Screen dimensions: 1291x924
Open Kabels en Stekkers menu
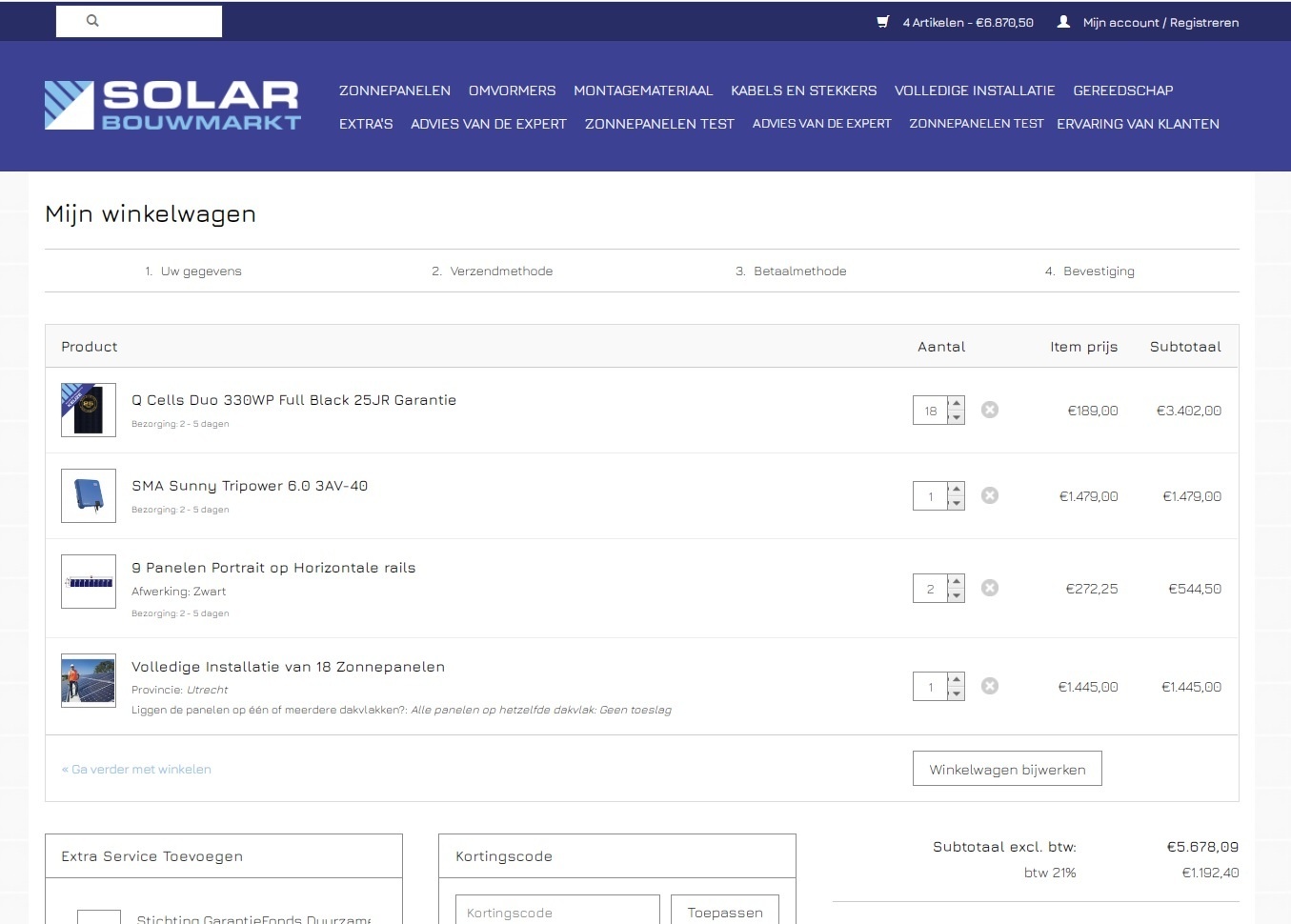tap(803, 90)
